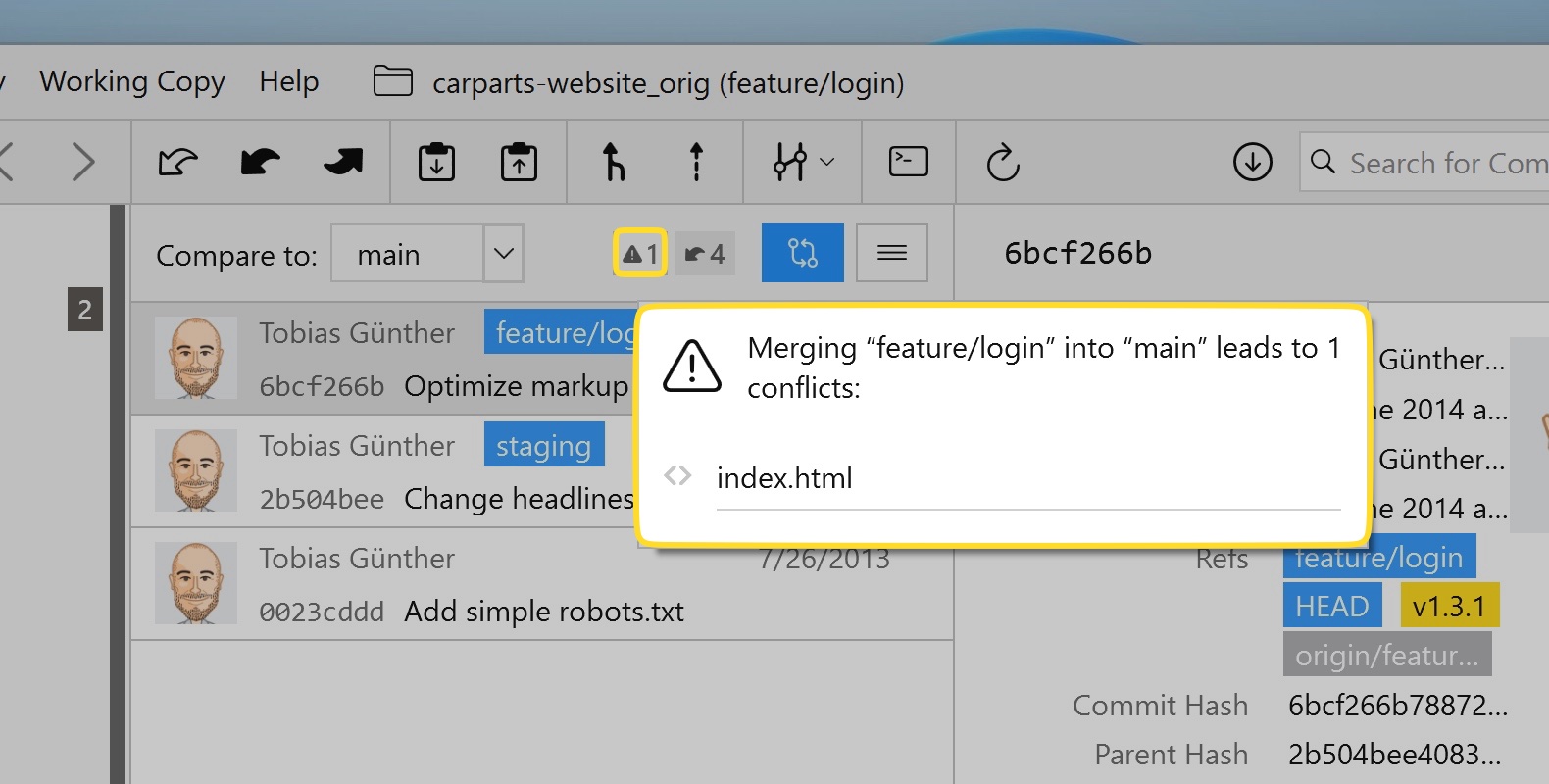
Task: Open the git-flow dropdown chevron
Action: [x=826, y=162]
